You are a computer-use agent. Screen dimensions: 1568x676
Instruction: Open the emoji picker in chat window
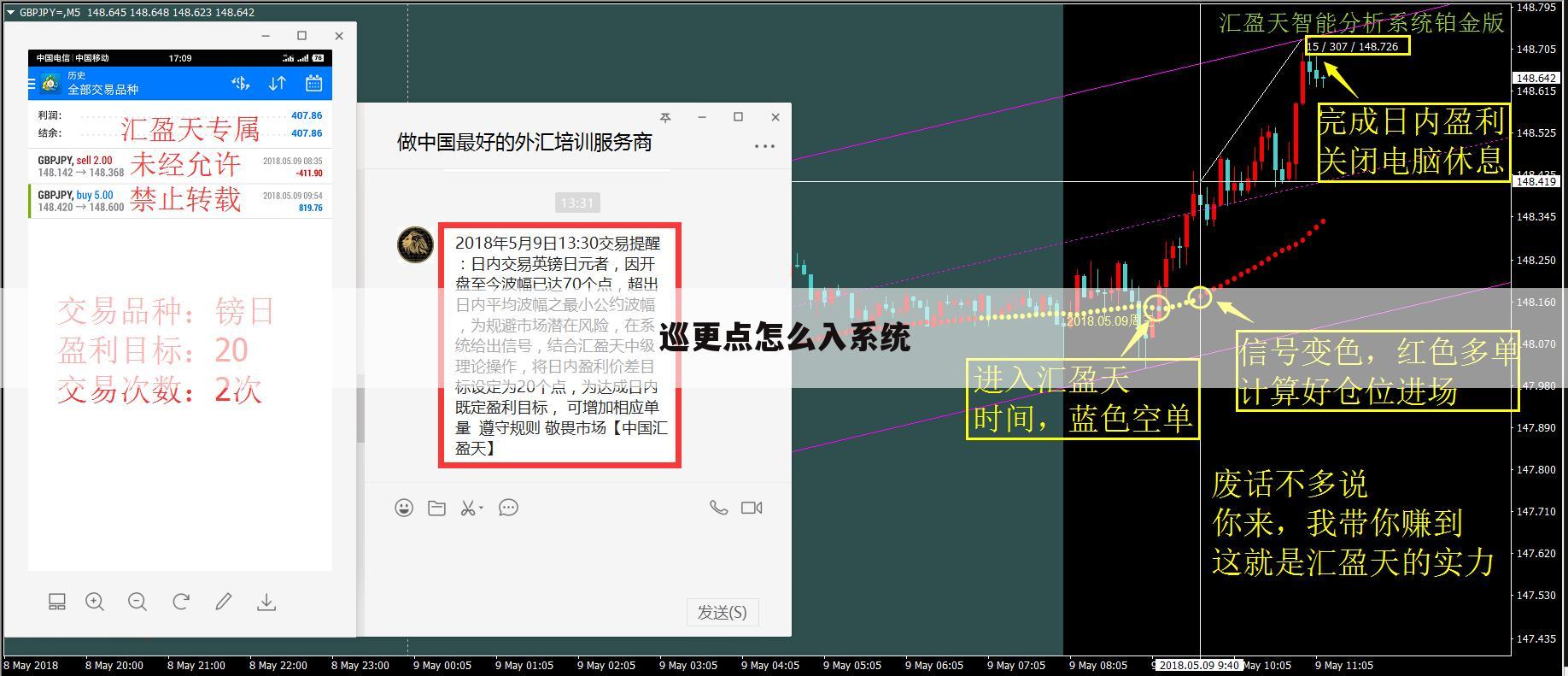pos(404,508)
